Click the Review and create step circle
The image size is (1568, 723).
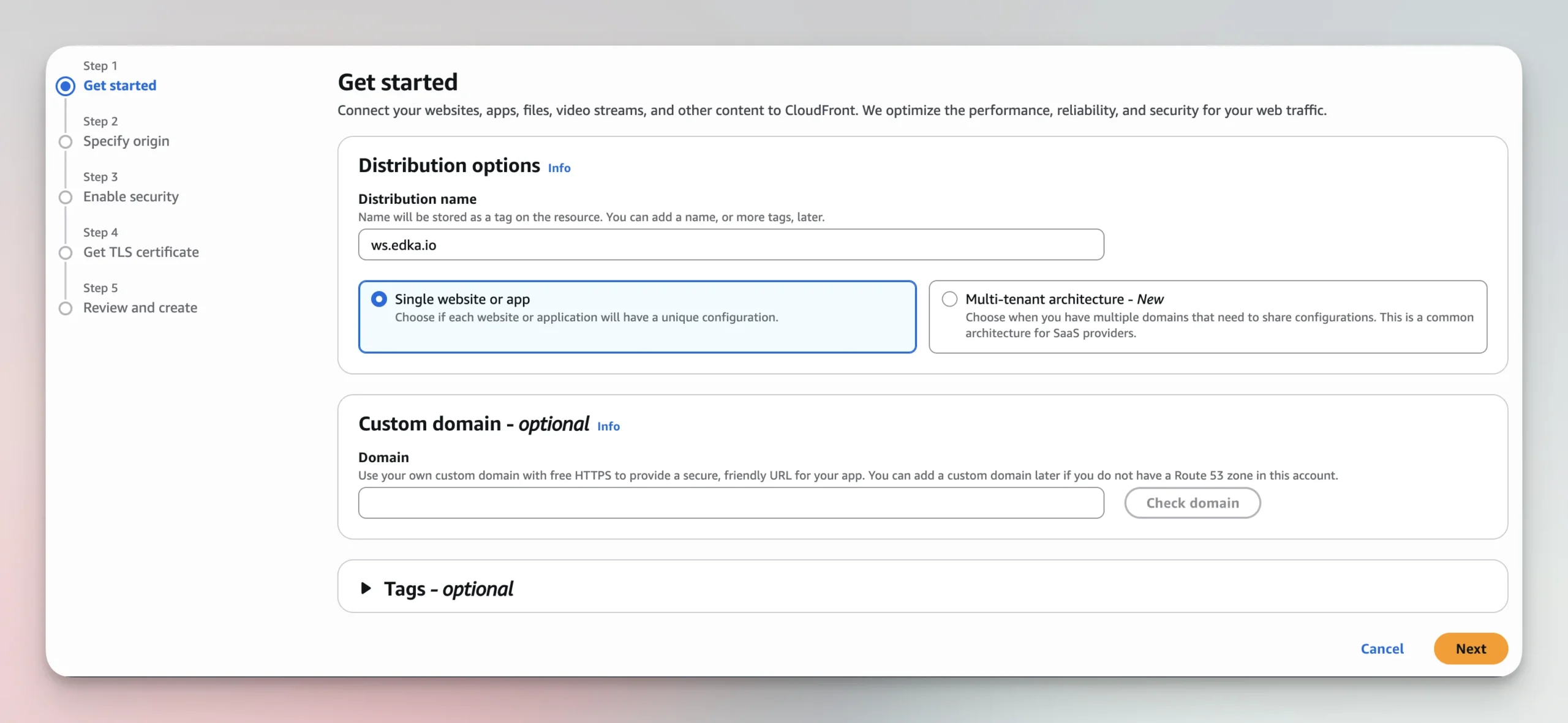66,308
